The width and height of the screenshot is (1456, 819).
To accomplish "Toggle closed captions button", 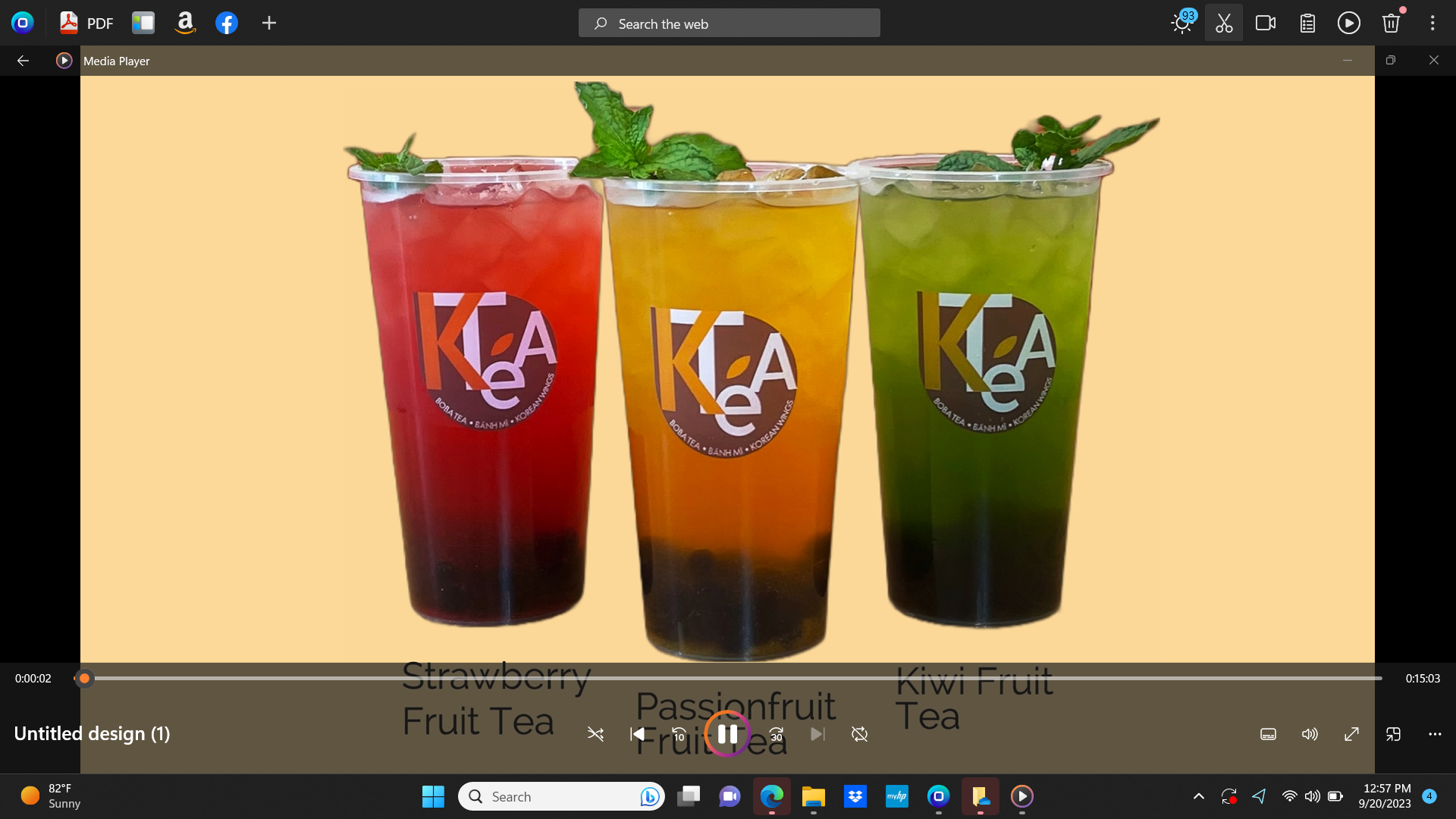I will pyautogui.click(x=1268, y=734).
